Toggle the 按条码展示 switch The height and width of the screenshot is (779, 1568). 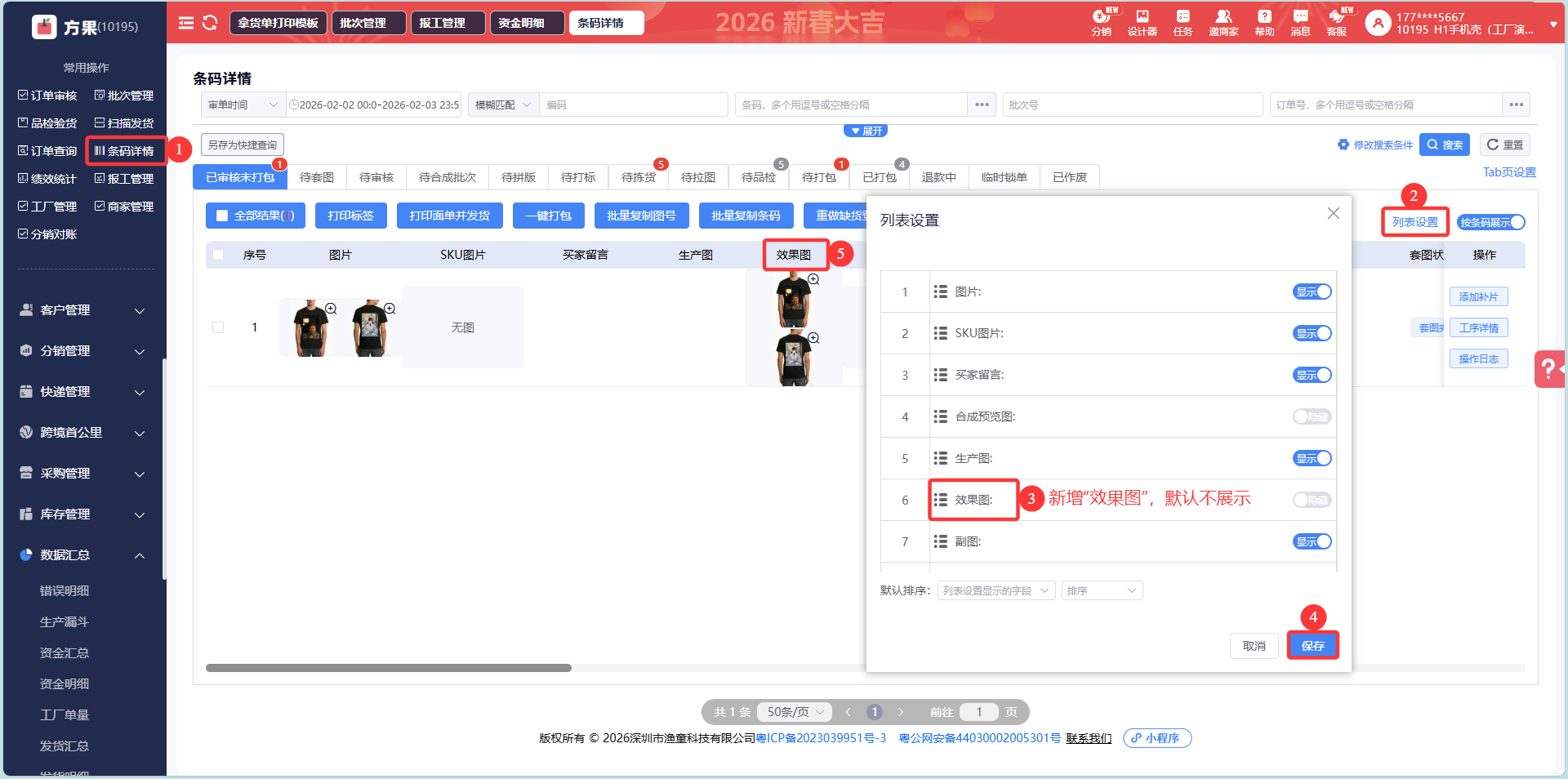click(x=1491, y=222)
